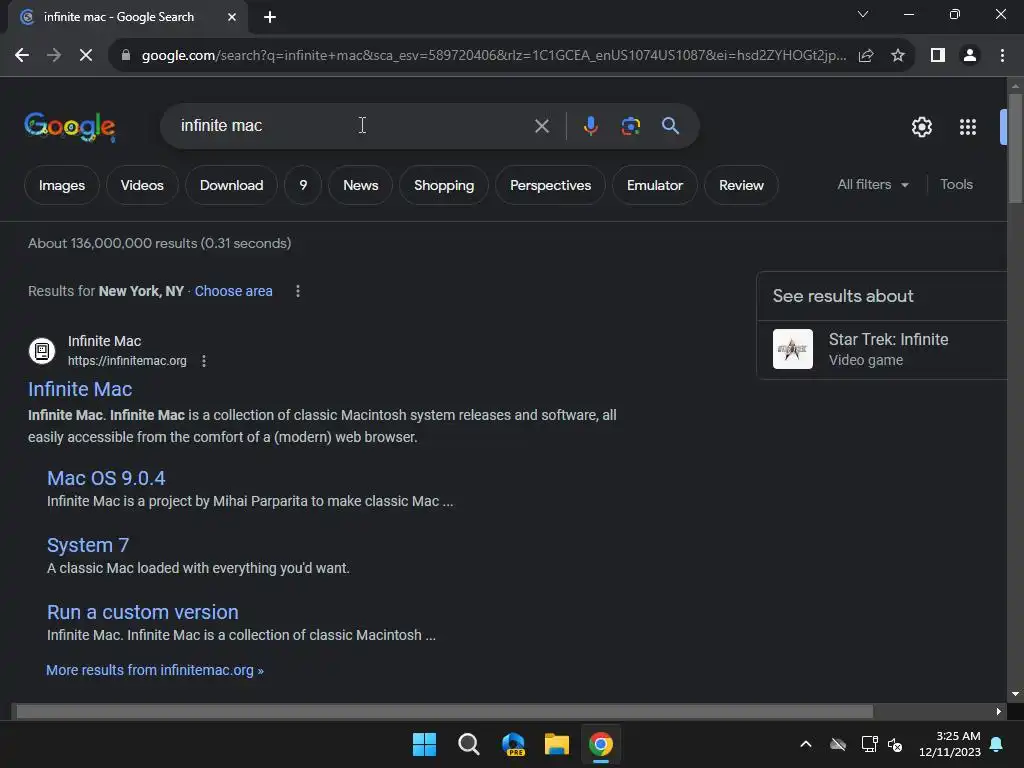
Task: Go to the Google logo homepage
Action: click(x=70, y=127)
